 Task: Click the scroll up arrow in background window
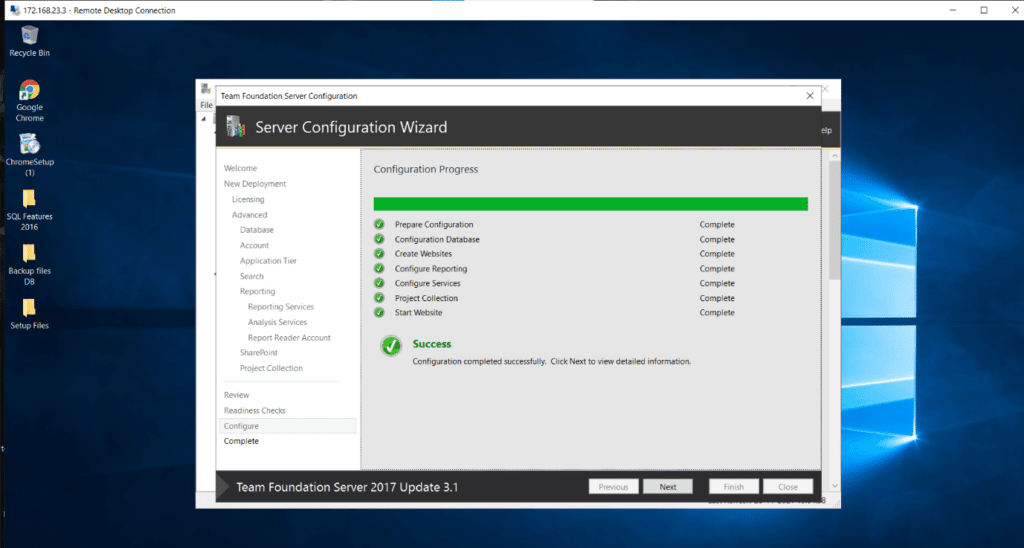click(834, 156)
